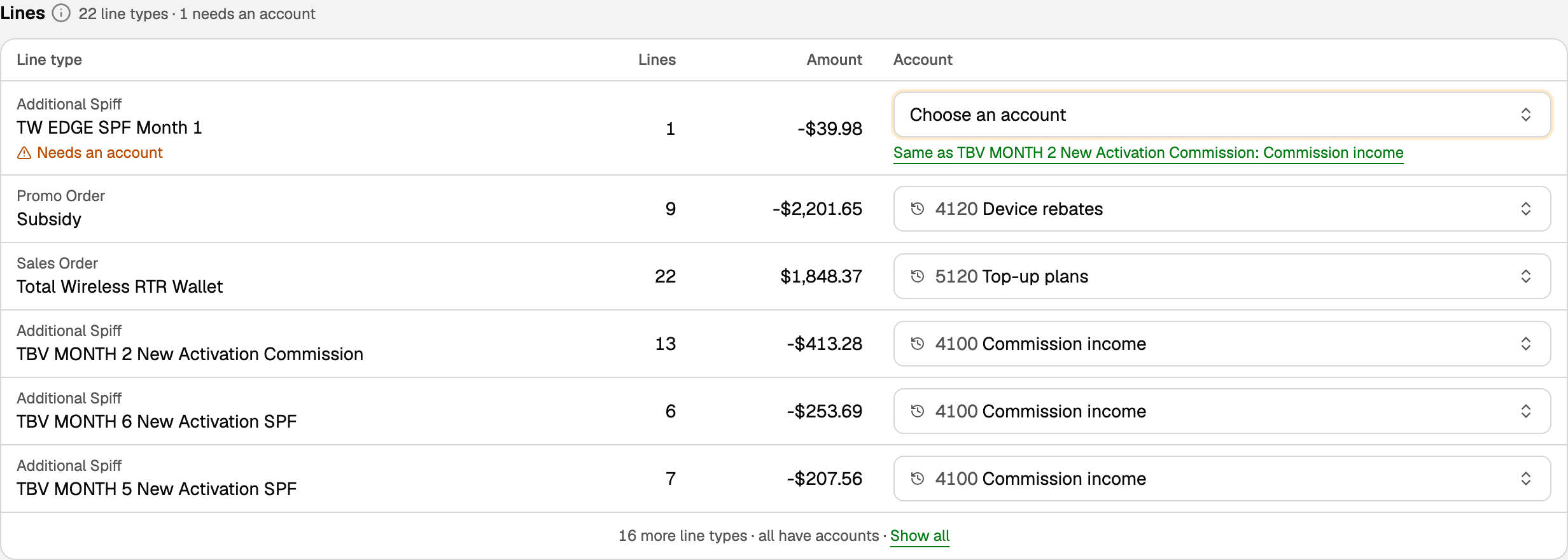
Task: Click the Sales Order category label
Action: 57,263
